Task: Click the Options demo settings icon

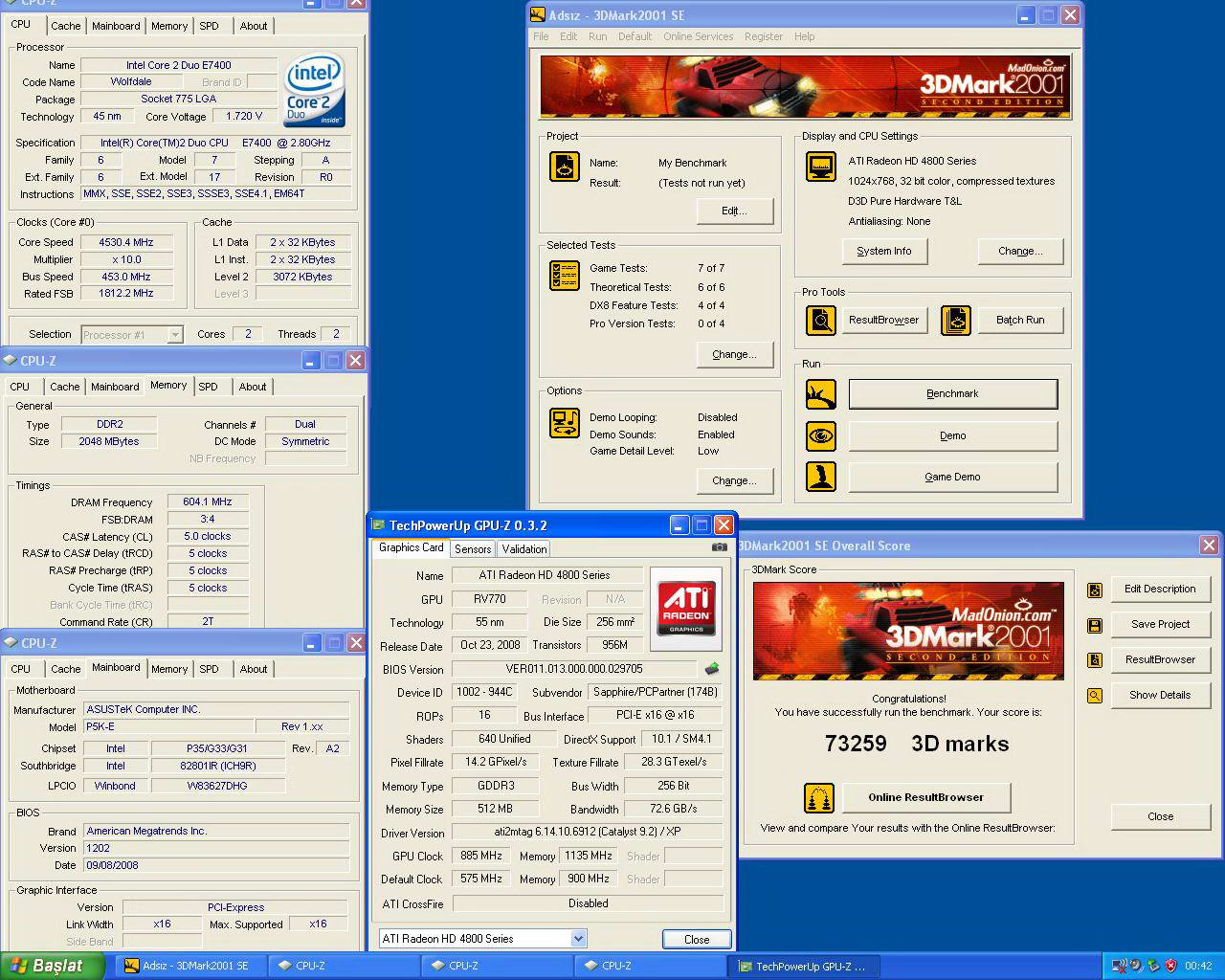Action: 564,422
